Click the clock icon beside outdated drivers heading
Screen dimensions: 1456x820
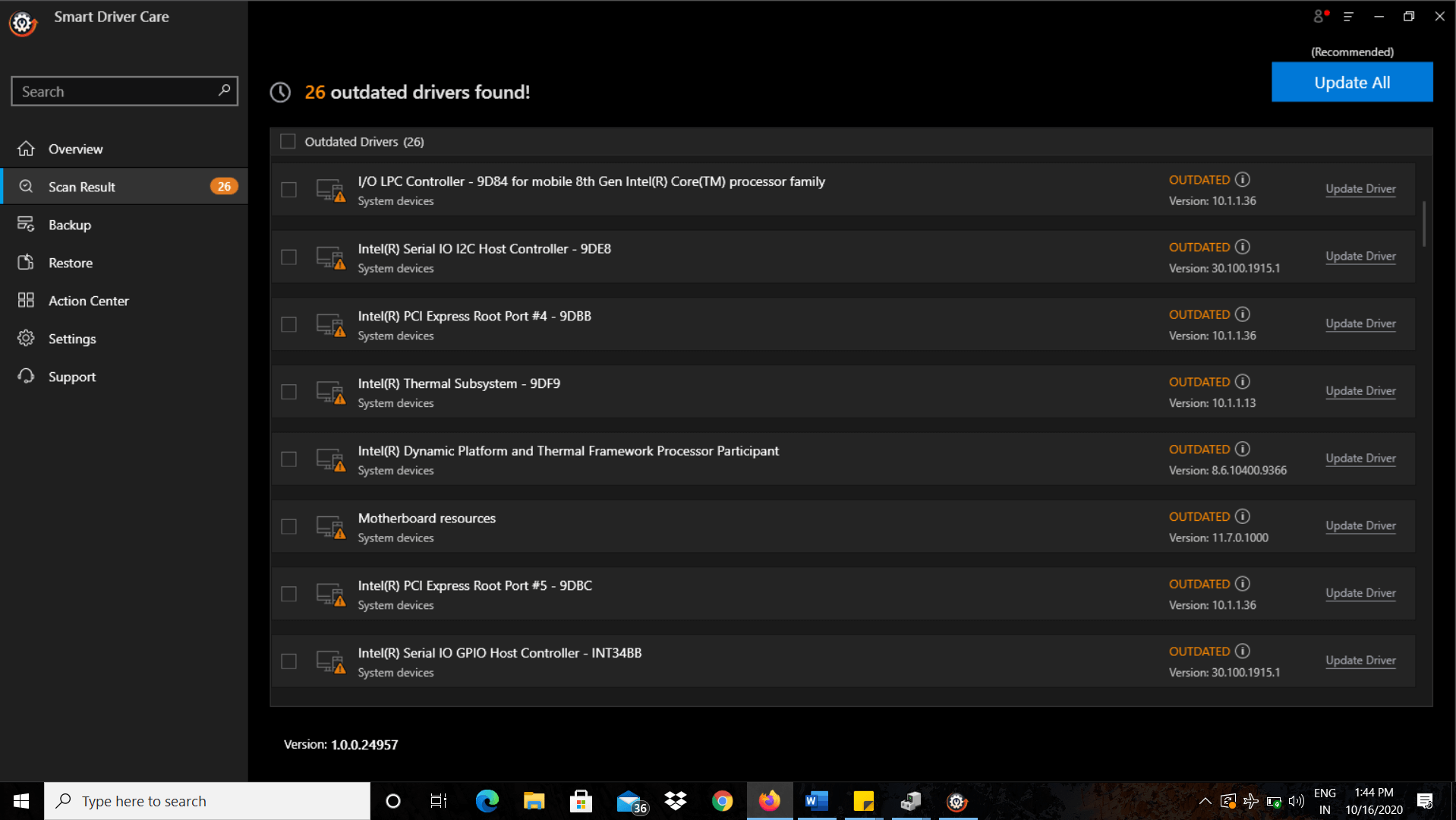click(x=280, y=93)
